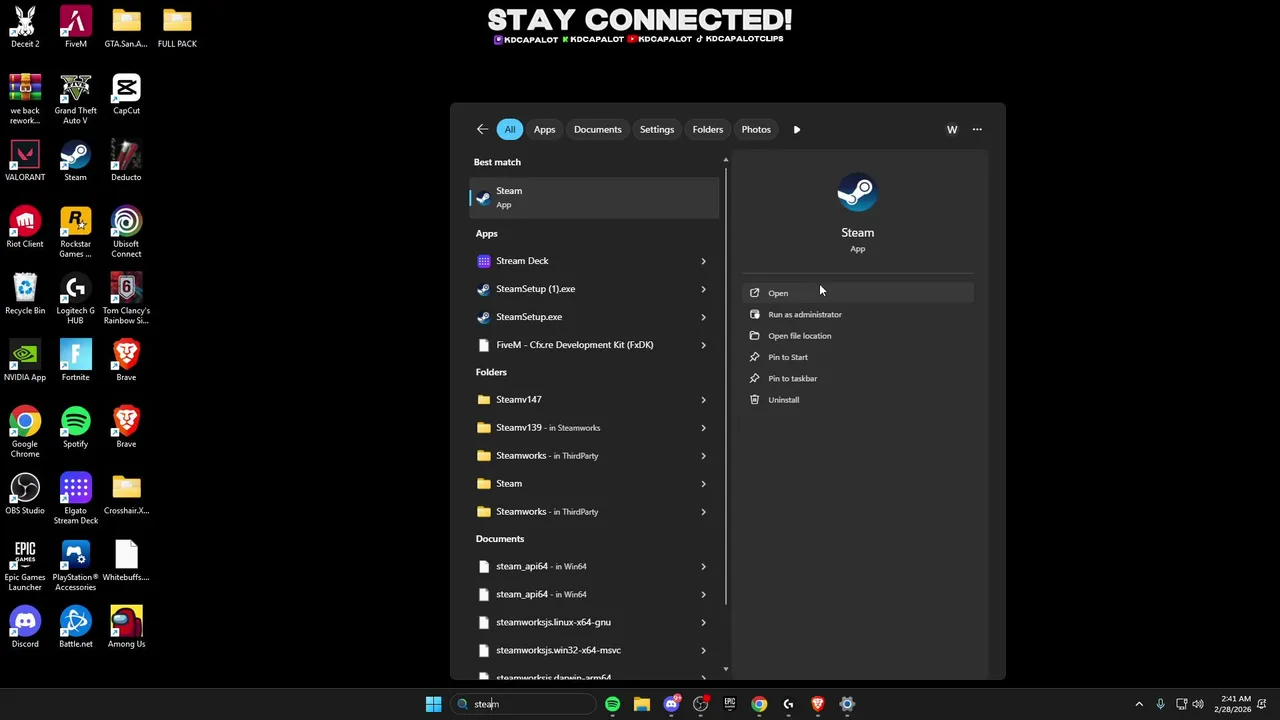Screen dimensions: 1280x720
Task: Filter search results by Photos
Action: [756, 129]
